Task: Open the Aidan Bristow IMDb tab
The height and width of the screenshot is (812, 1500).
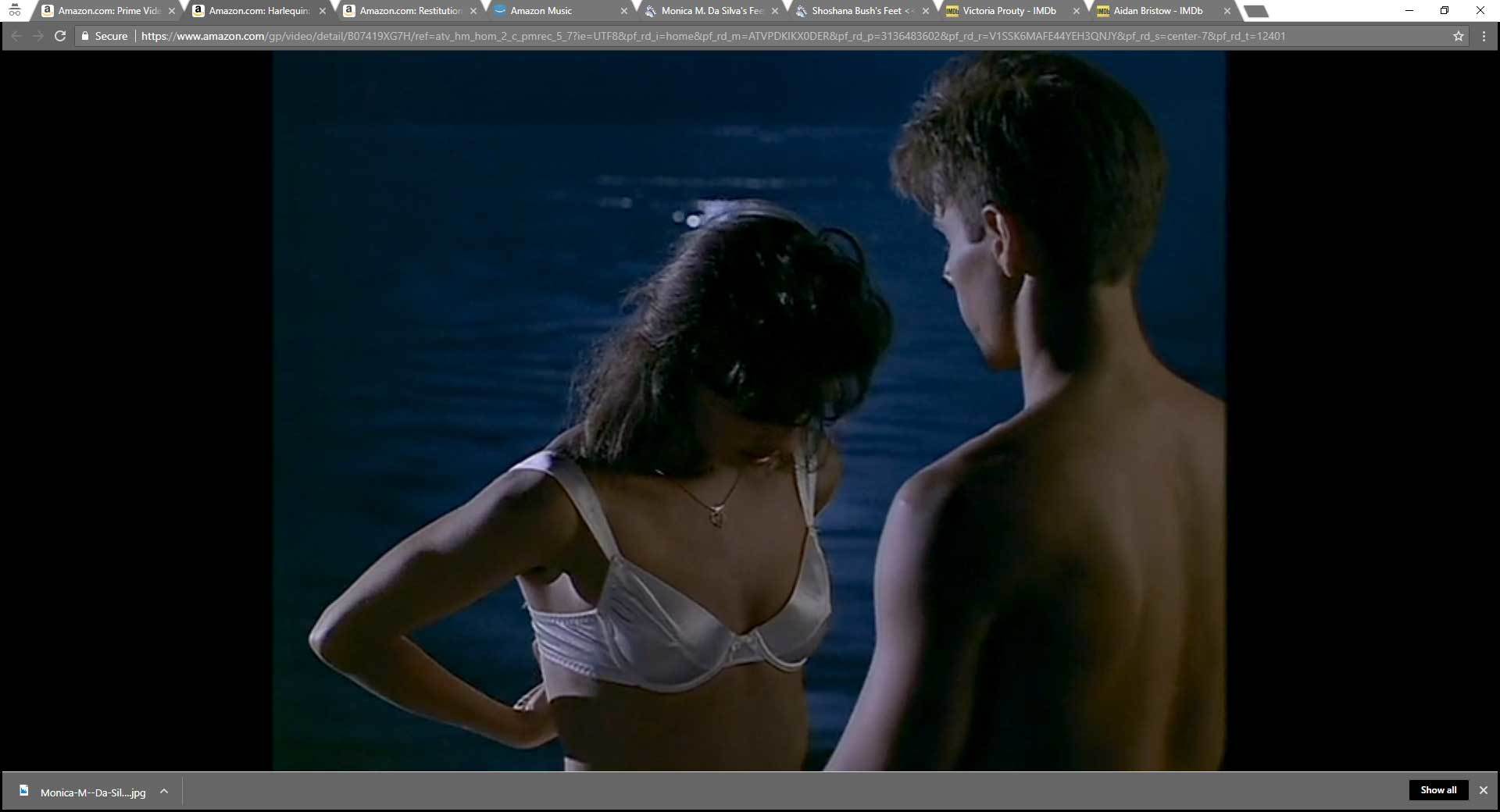Action: (1158, 11)
